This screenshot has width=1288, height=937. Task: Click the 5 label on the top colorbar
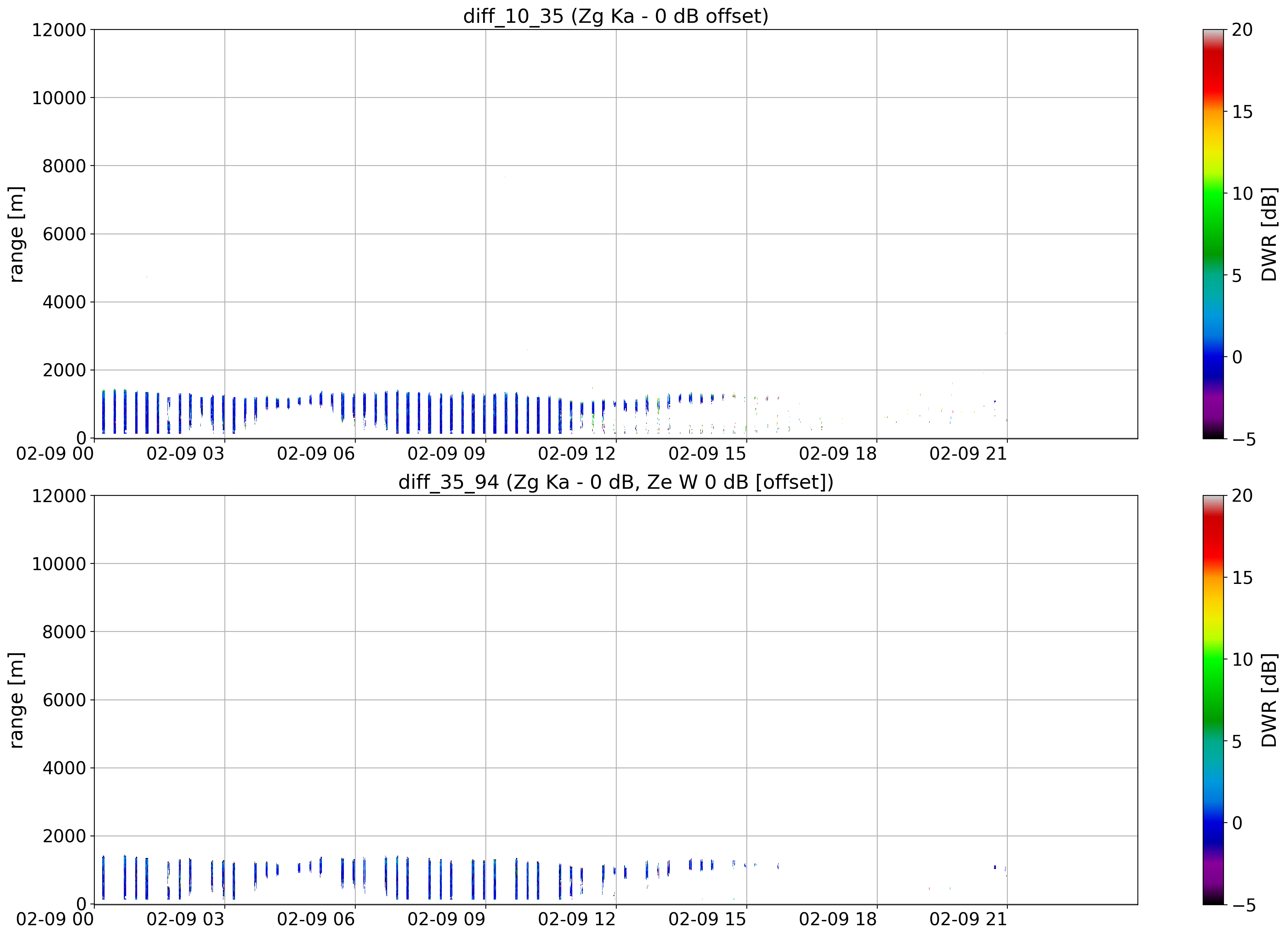tap(1237, 276)
